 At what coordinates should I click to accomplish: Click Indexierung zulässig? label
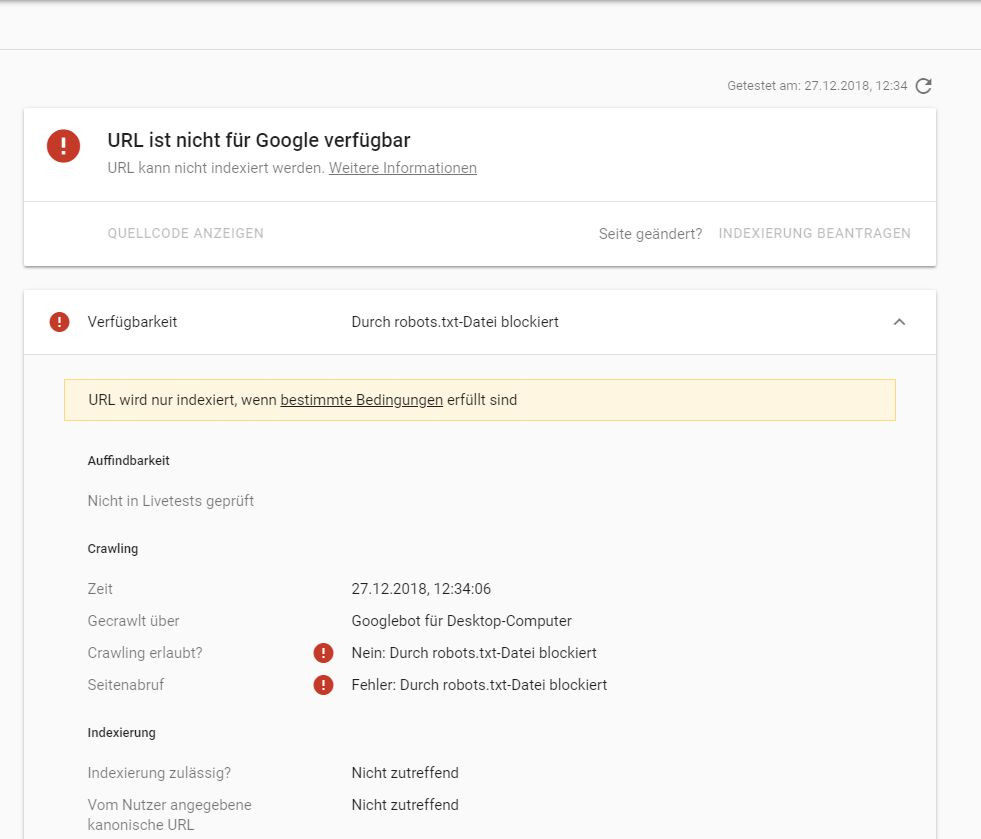(160, 773)
